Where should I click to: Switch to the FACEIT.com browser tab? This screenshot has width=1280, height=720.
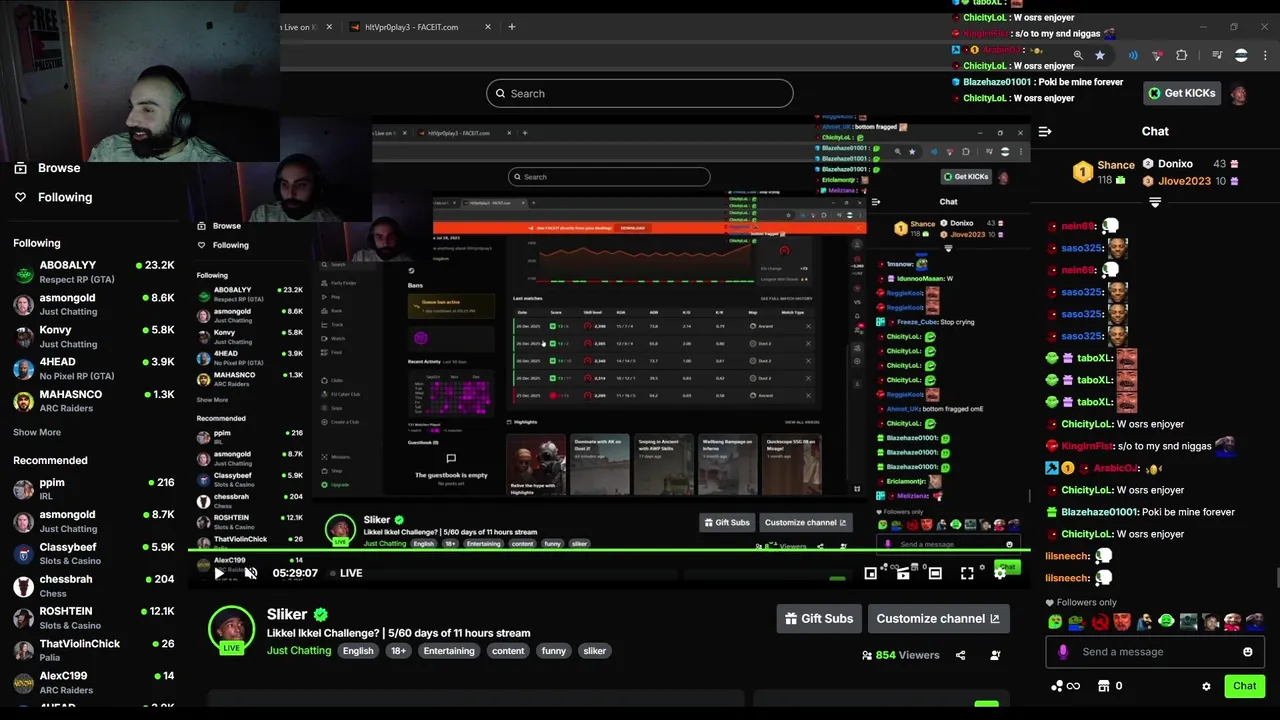(418, 27)
